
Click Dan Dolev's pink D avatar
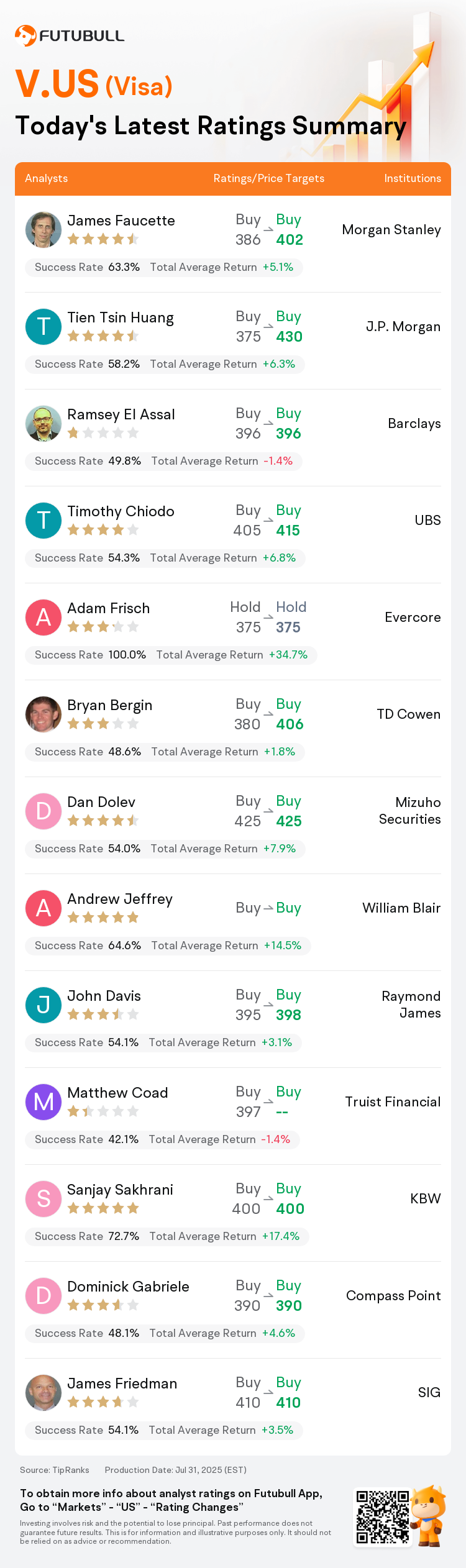(43, 811)
